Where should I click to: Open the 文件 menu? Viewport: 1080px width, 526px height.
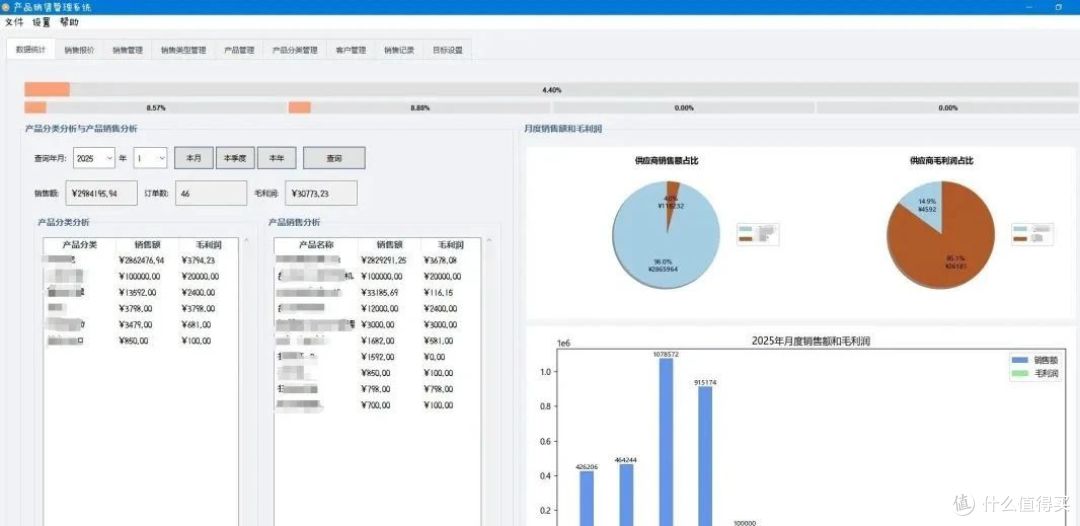pyautogui.click(x=14, y=22)
